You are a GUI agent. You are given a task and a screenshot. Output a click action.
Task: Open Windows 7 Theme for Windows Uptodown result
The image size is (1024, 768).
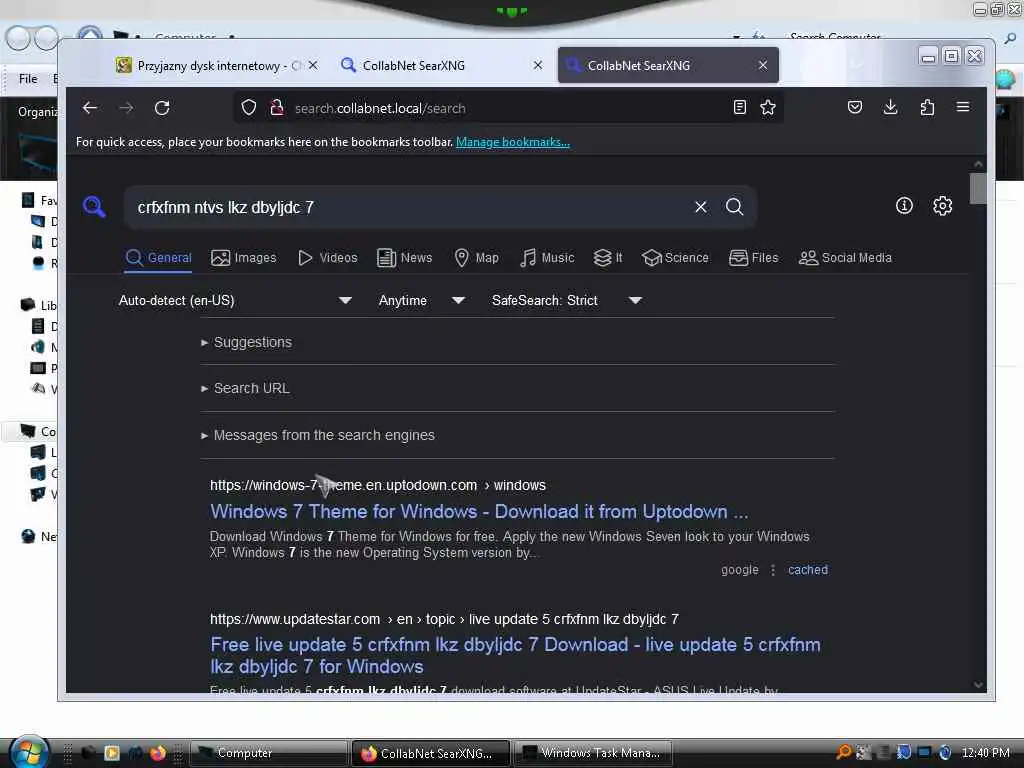pos(479,511)
